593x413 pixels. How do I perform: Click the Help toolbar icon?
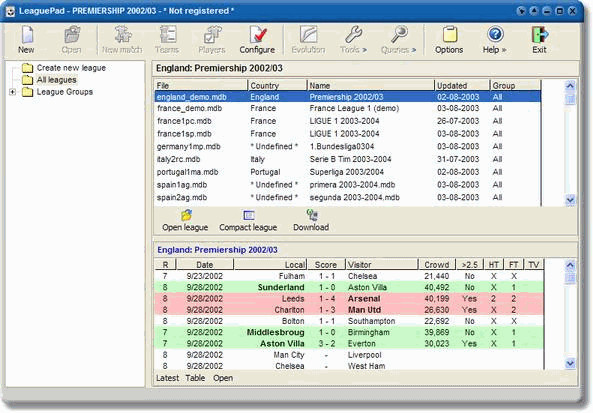pos(495,34)
